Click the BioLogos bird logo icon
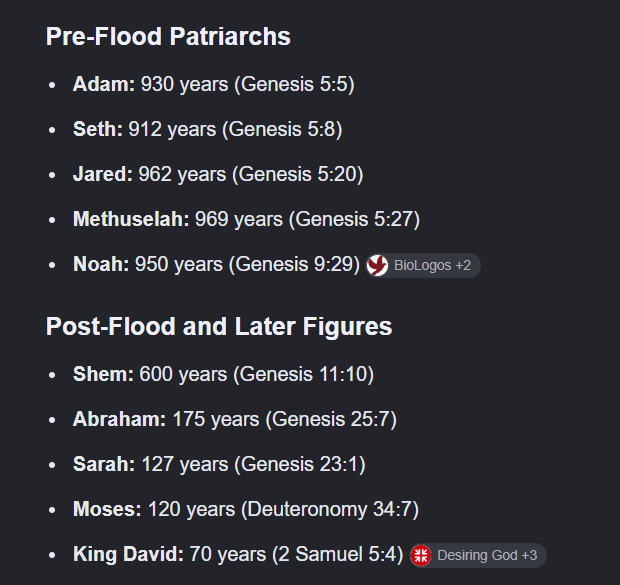 click(377, 265)
